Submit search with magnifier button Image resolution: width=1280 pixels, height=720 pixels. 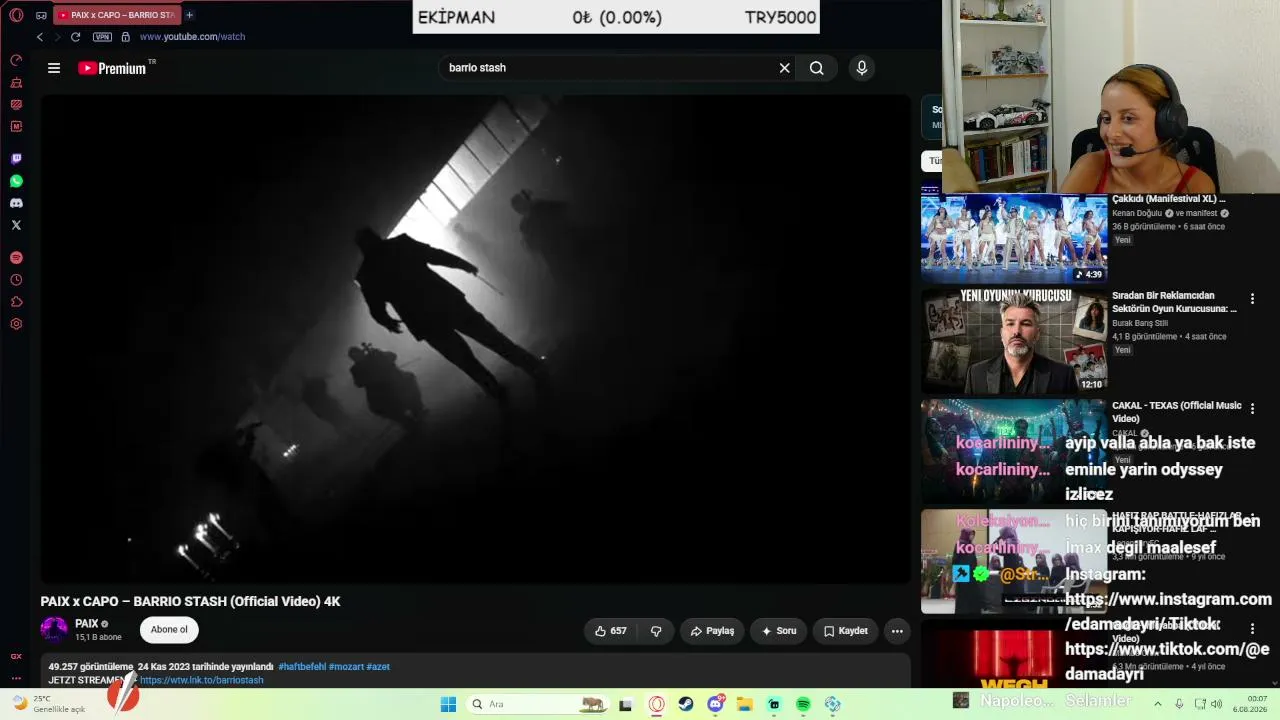pyautogui.click(x=817, y=68)
